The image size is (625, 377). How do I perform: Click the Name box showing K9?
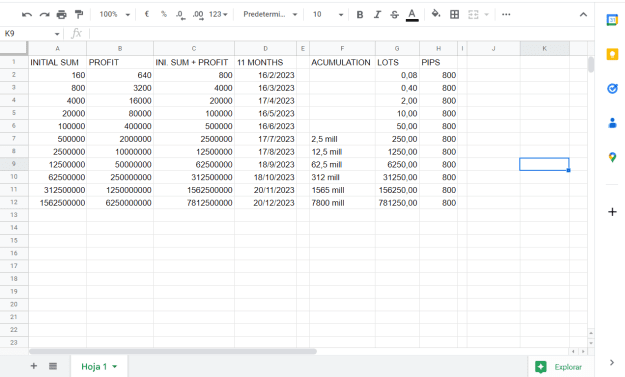(28, 33)
